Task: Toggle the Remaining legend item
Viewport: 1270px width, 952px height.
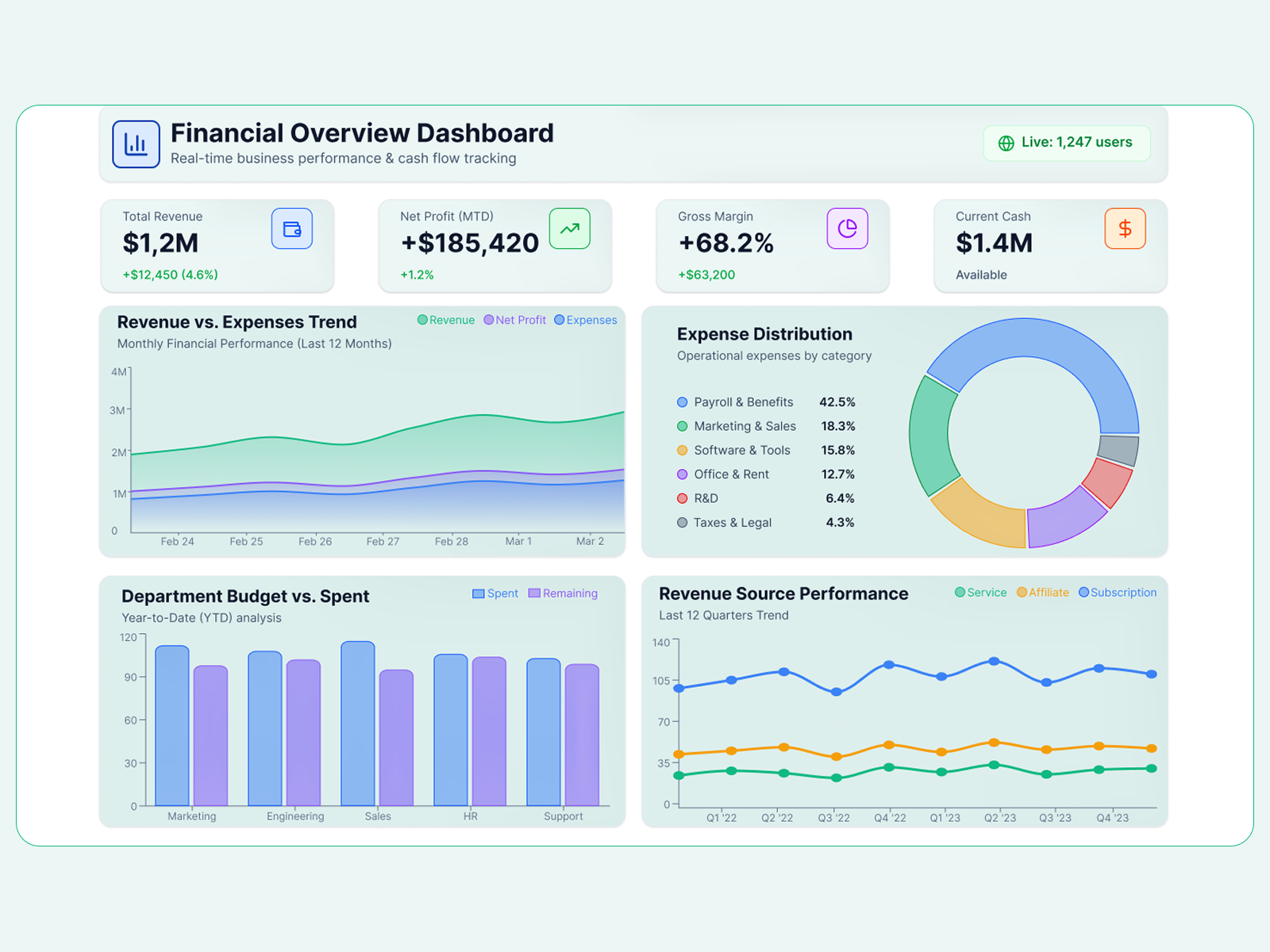Action: [563, 593]
